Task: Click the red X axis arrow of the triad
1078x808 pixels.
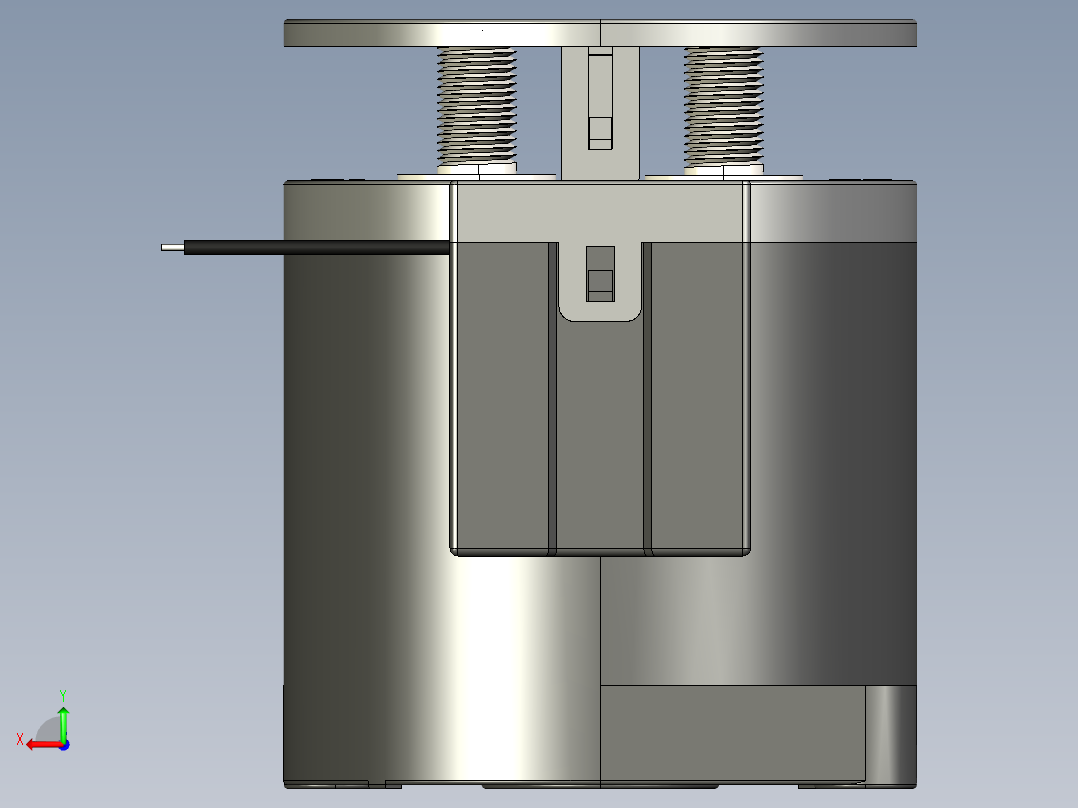Action: coord(44,745)
